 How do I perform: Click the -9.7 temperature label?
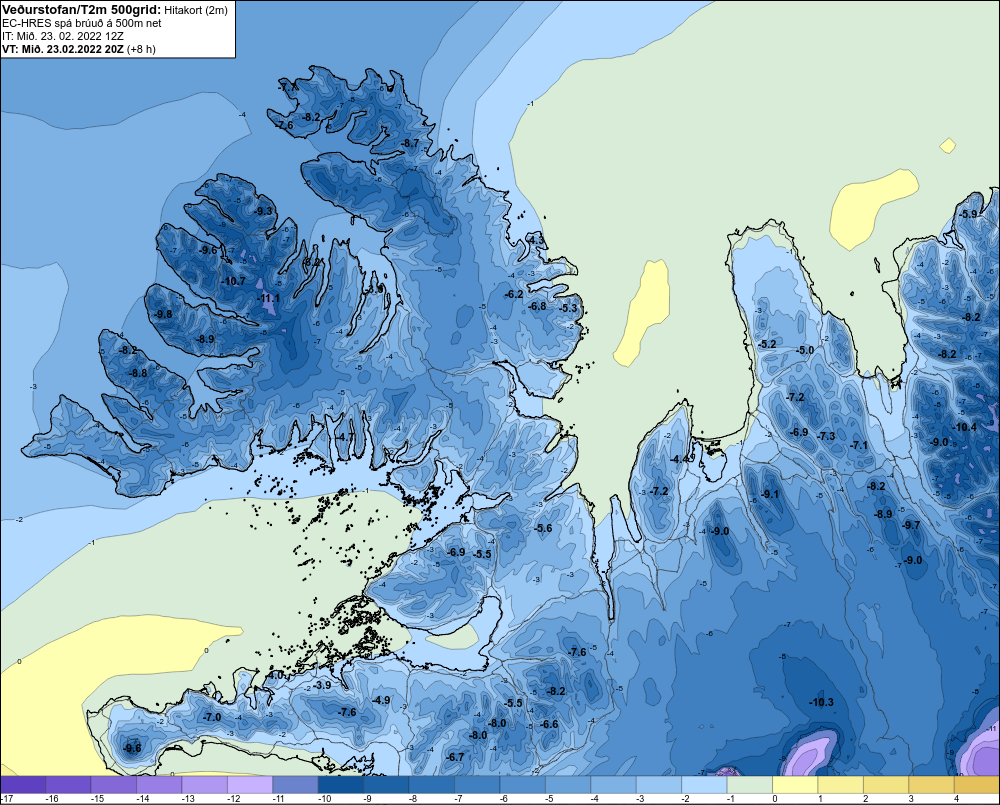[911, 525]
